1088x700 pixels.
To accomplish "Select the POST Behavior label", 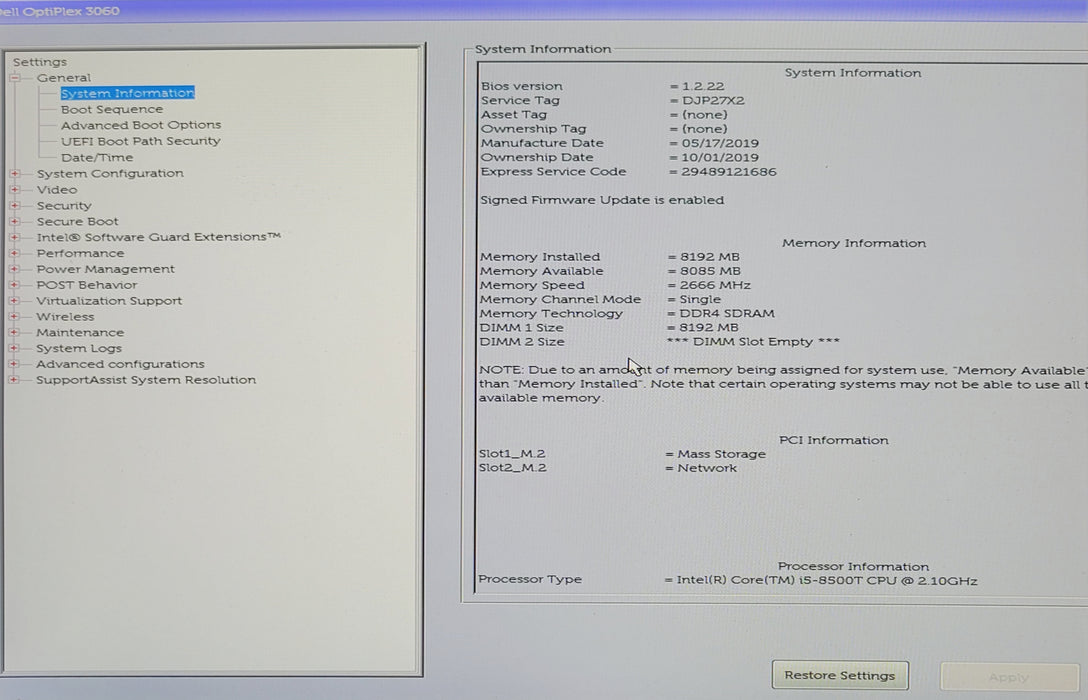I will (87, 285).
